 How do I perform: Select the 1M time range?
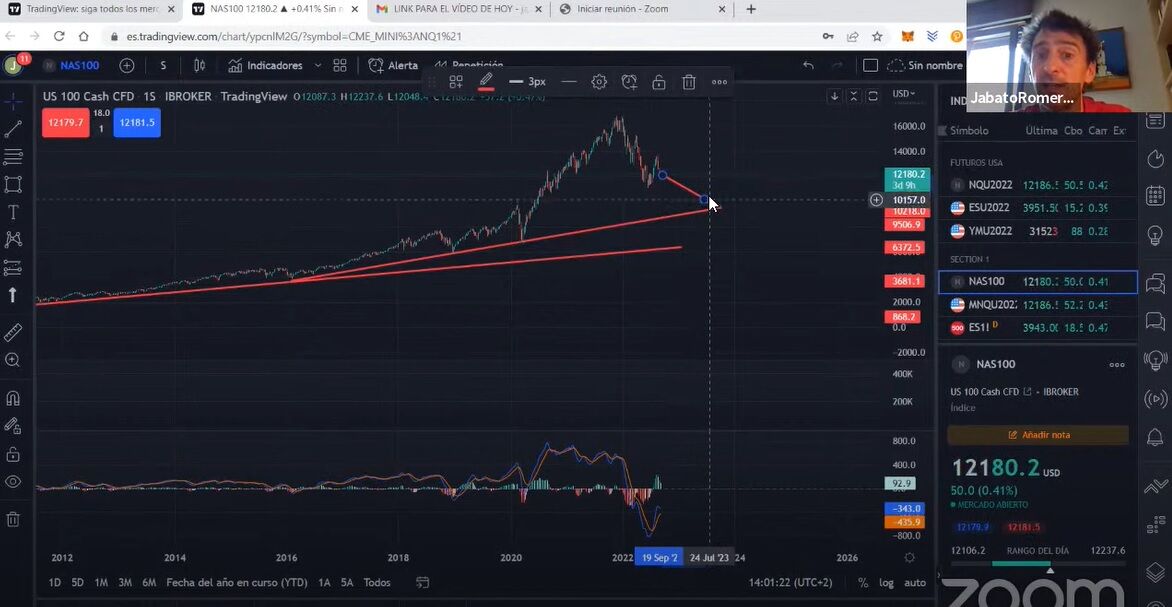(101, 582)
